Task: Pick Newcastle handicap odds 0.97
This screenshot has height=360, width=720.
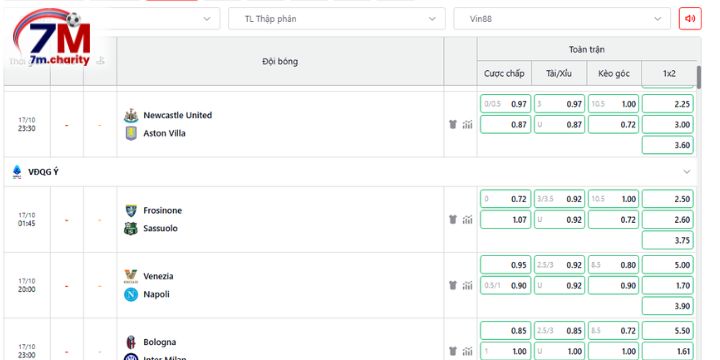Action: (506, 104)
